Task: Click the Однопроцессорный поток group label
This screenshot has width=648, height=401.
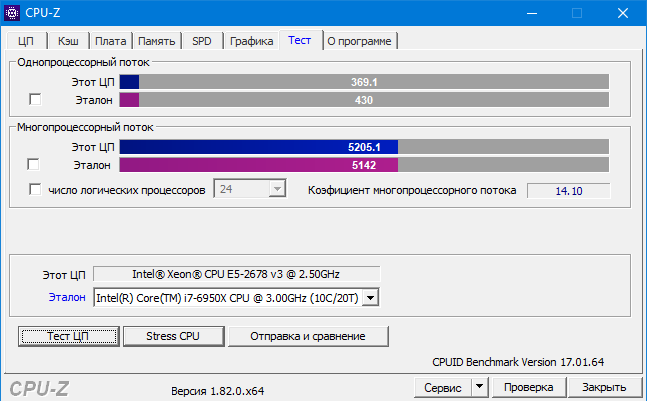Action: (83, 62)
